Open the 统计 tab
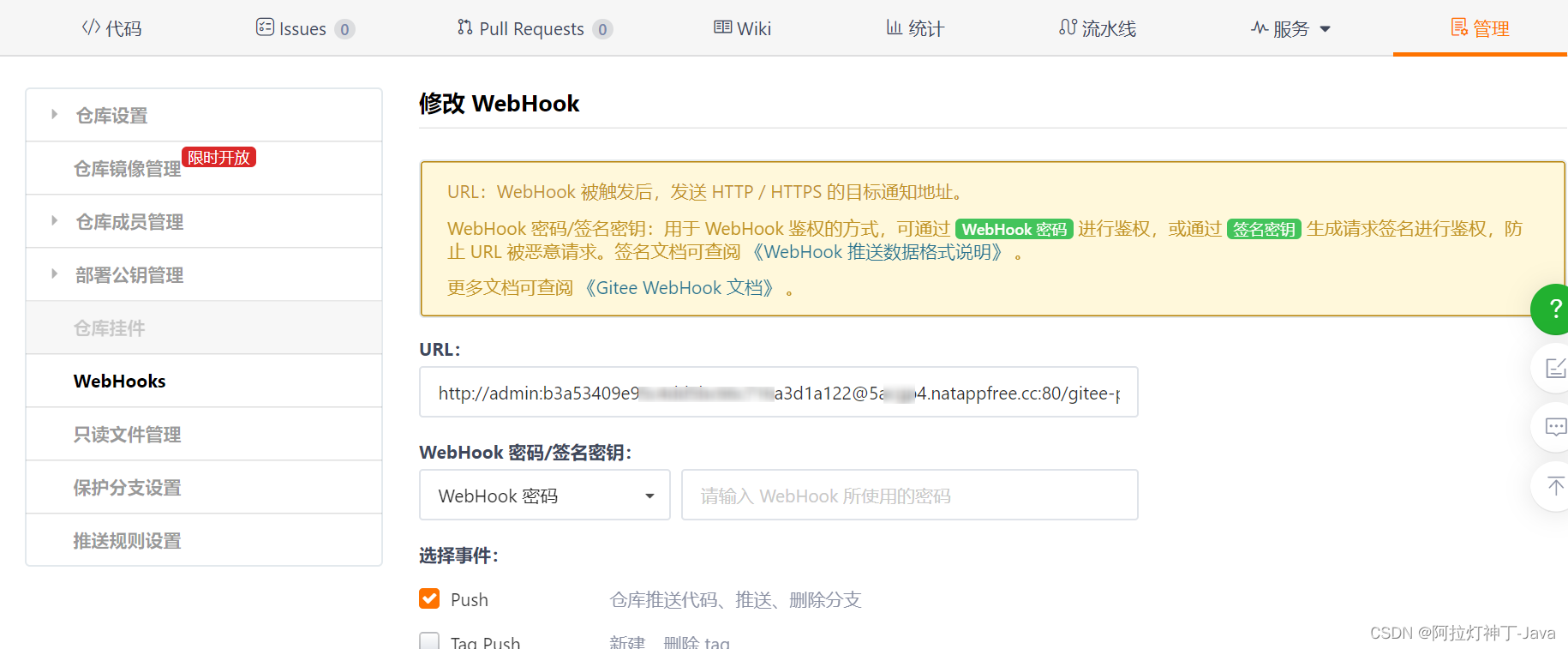Image resolution: width=1568 pixels, height=649 pixels. coord(915,28)
